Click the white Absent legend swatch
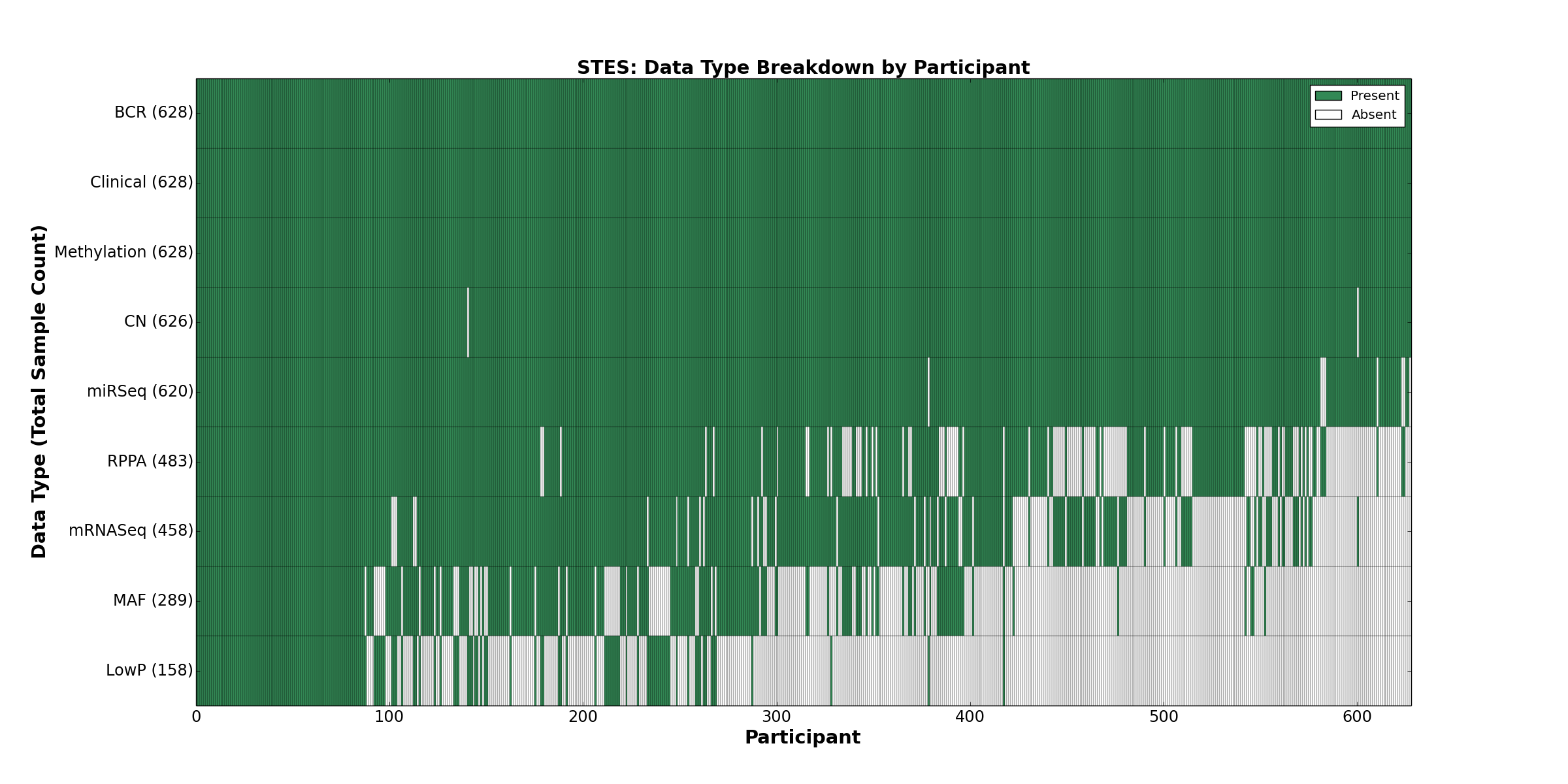 tap(1328, 115)
